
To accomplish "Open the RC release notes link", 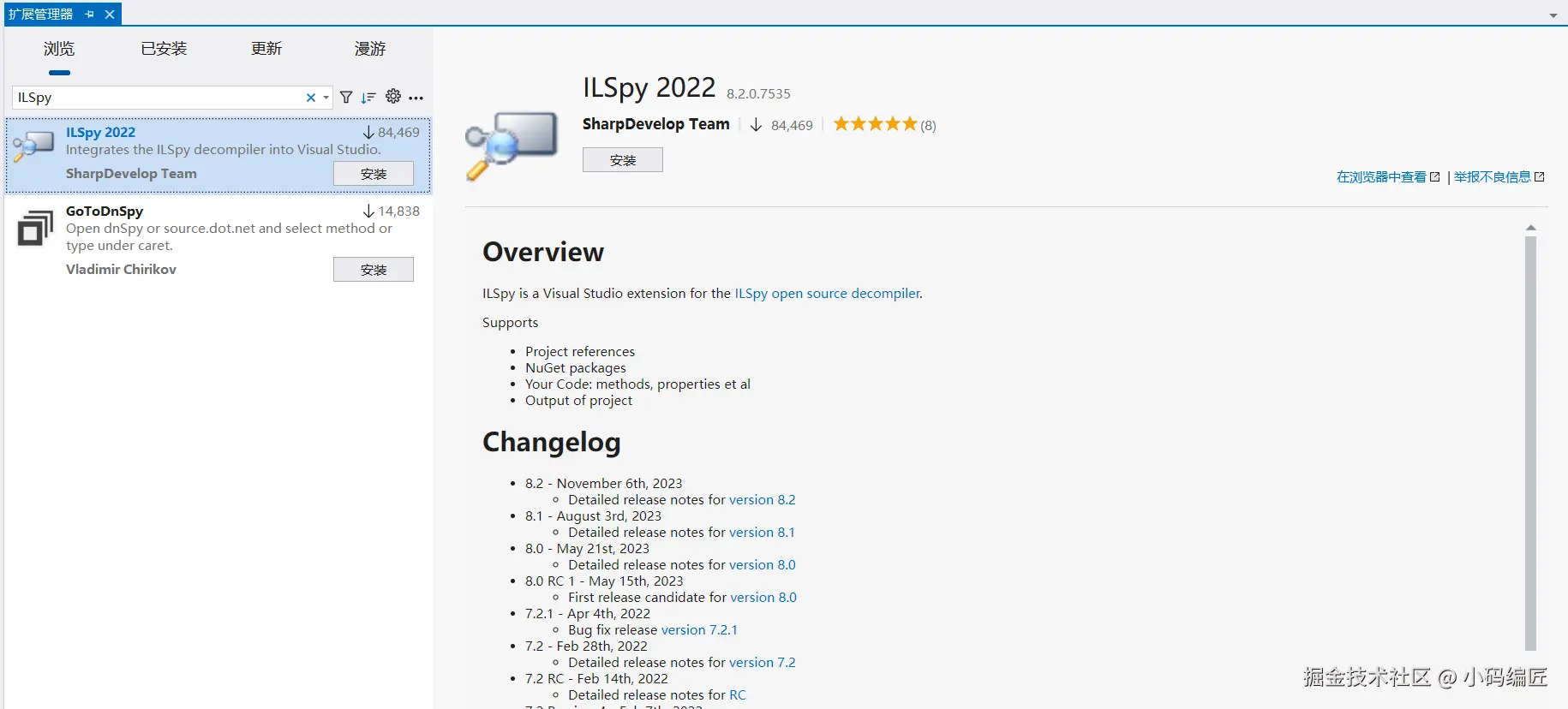I will pyautogui.click(x=738, y=695).
